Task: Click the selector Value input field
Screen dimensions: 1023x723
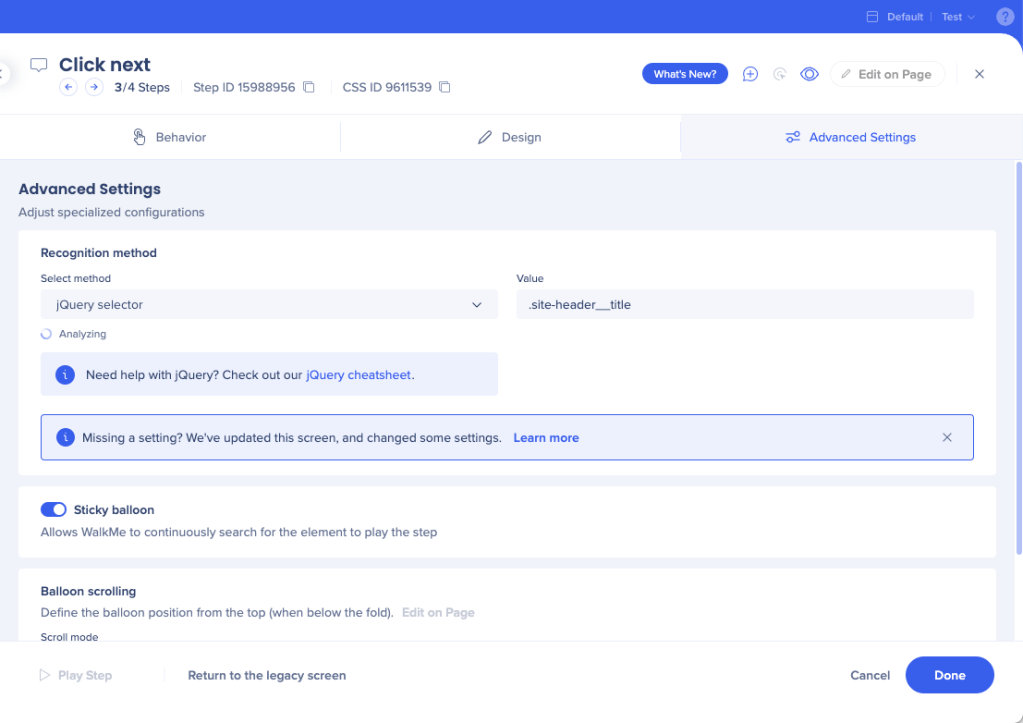Action: (744, 305)
